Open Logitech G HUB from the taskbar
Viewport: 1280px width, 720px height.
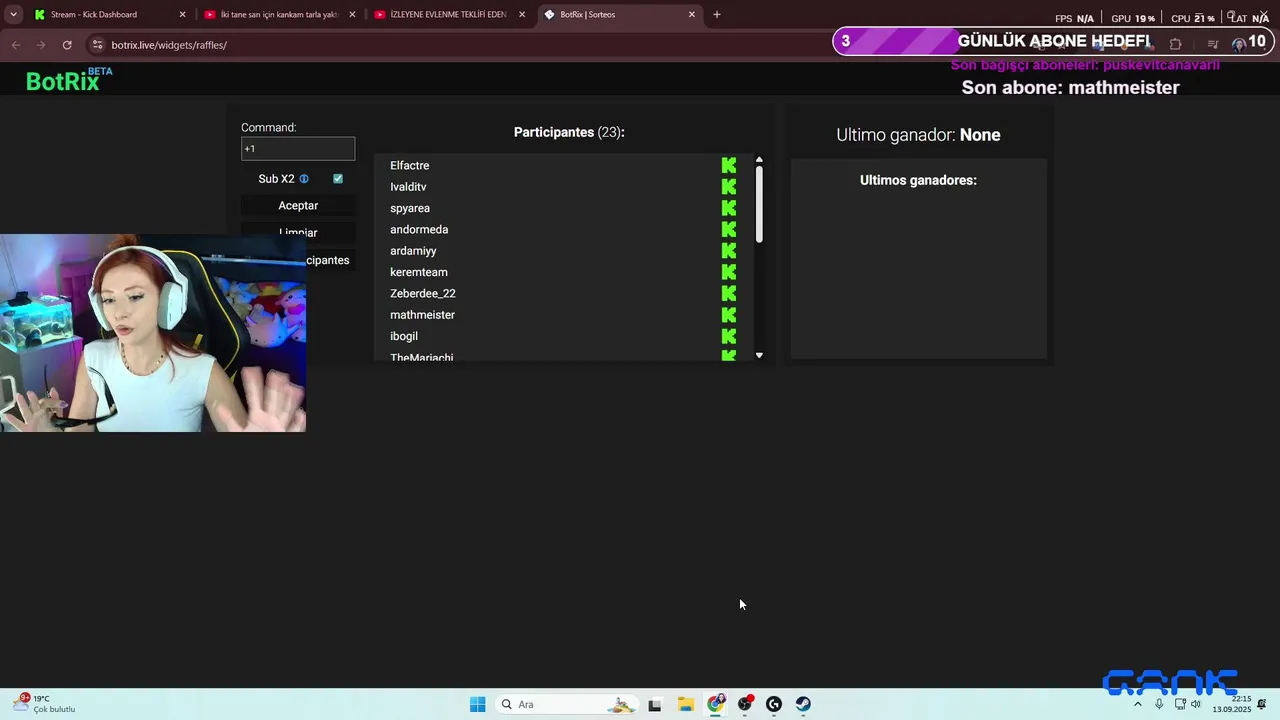point(774,704)
